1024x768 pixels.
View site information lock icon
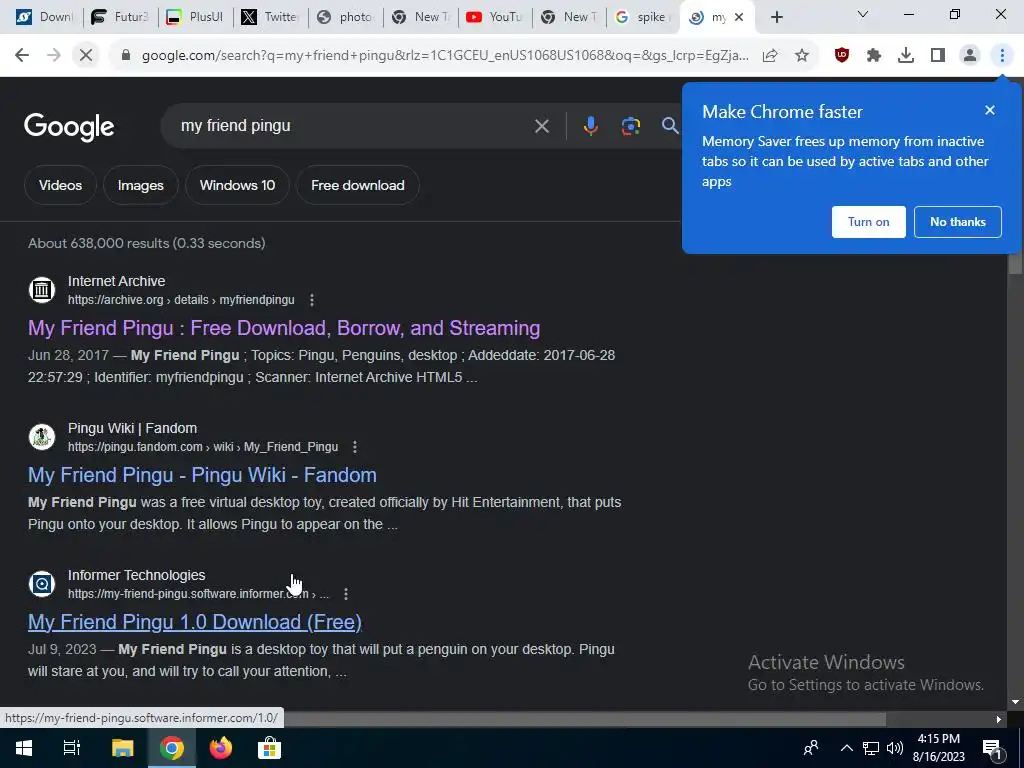tap(125, 56)
